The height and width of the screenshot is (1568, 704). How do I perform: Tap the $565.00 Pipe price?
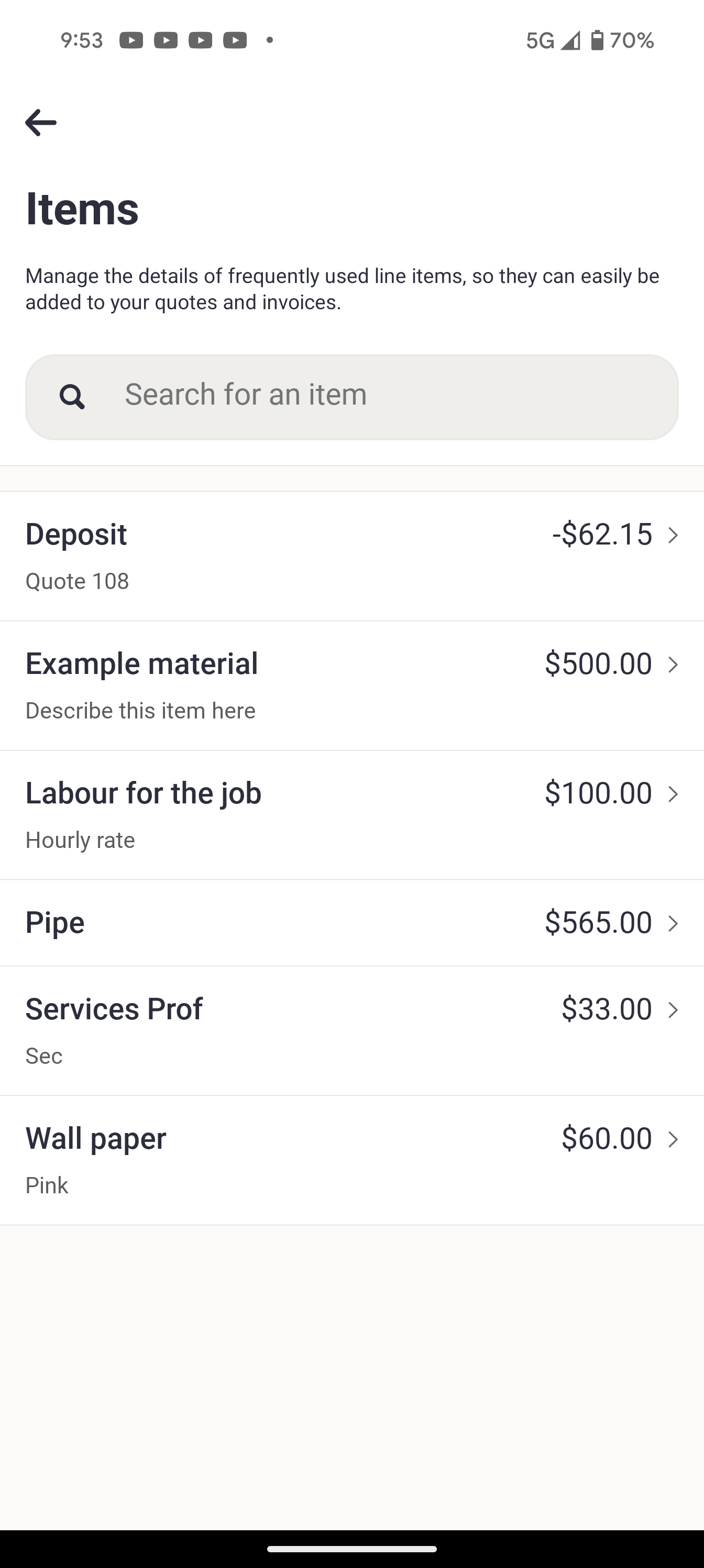(598, 923)
